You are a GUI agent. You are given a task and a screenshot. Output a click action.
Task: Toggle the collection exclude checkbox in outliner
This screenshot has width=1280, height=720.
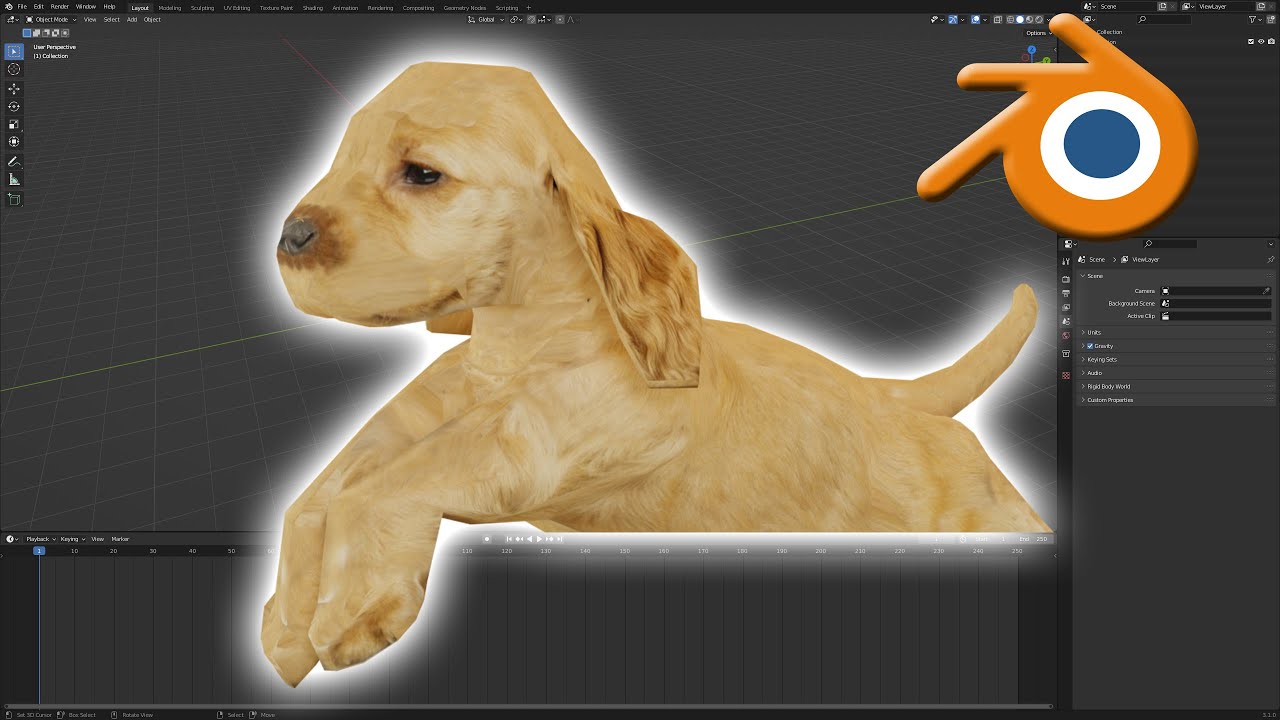(x=1251, y=41)
